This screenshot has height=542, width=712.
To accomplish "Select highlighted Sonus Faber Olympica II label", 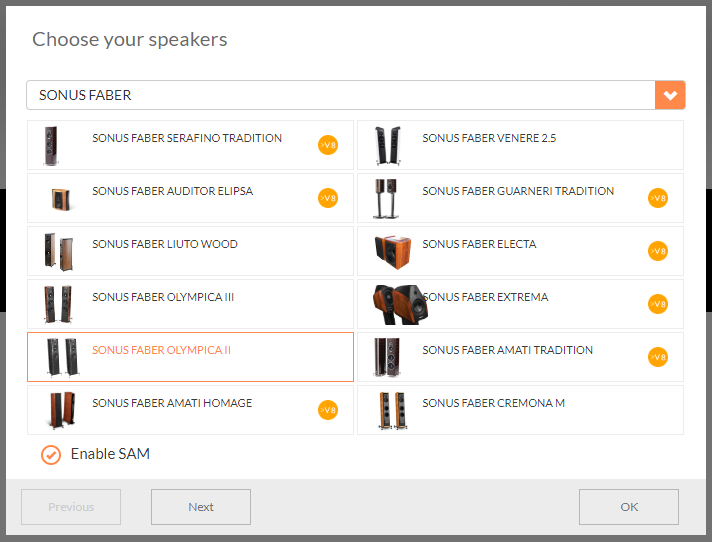I will point(162,350).
